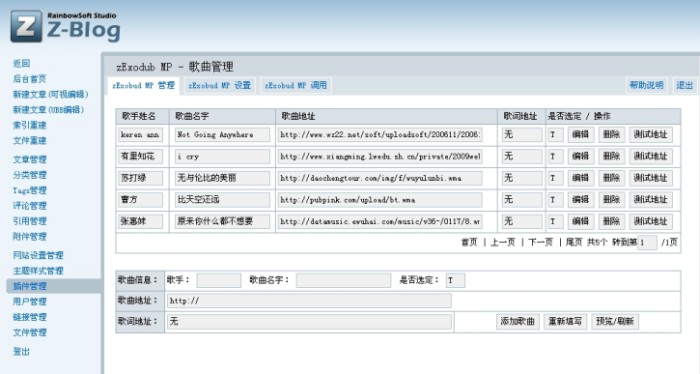Click the 歌曲地址 http:// input field
Screen dimensions: 700x374
pos(309,301)
